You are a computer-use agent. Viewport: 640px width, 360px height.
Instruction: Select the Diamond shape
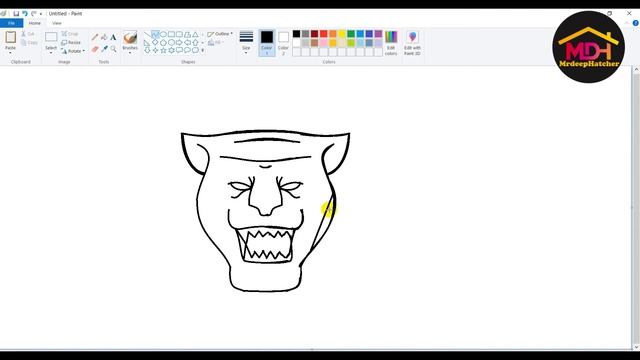(155, 42)
